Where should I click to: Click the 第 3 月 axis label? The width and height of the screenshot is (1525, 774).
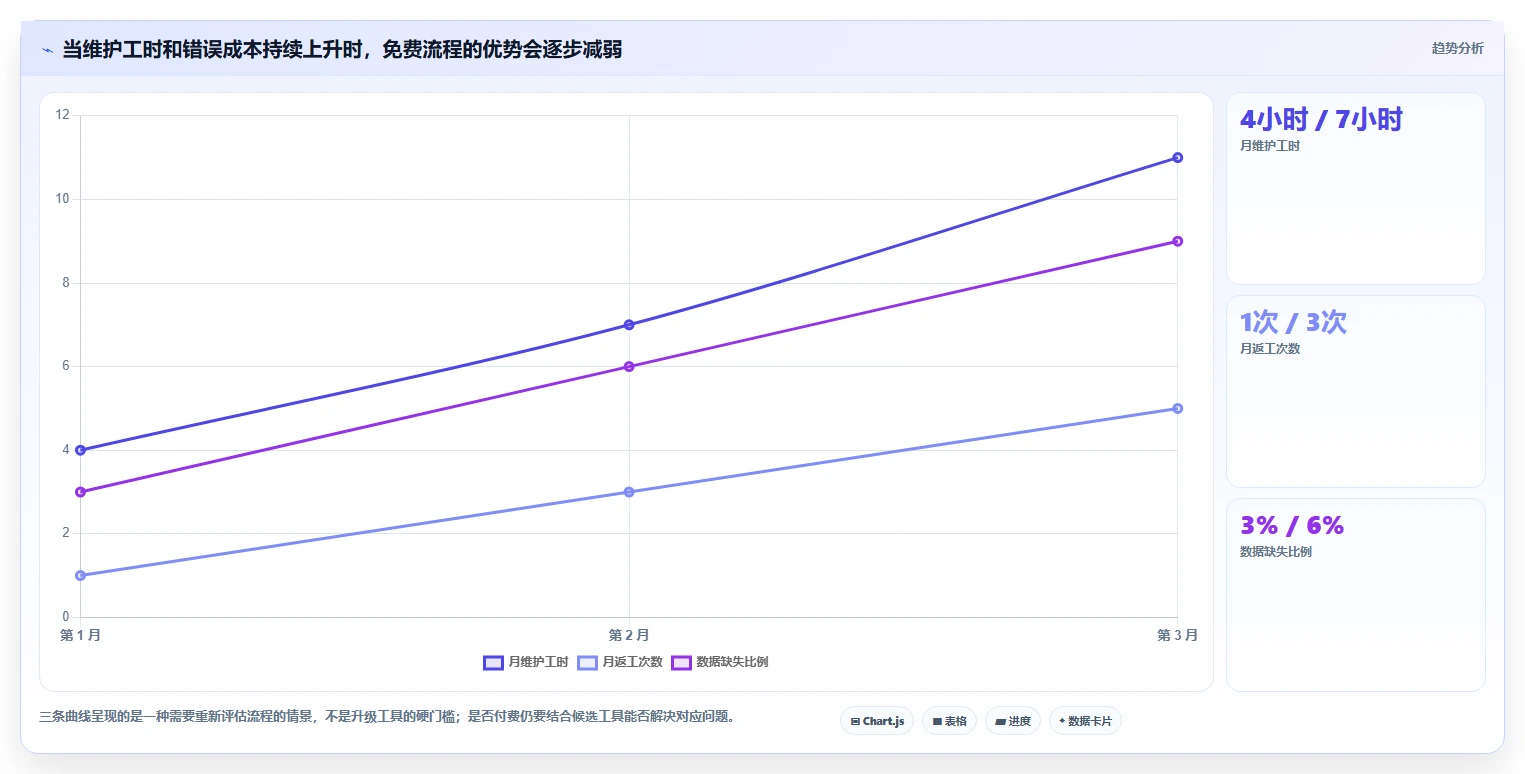click(1177, 635)
